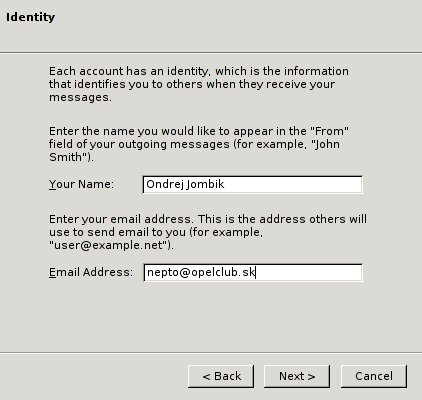422x400 pixels.
Task: Place cursor in the "Ondrej Jombik" text
Action: click(x=185, y=184)
